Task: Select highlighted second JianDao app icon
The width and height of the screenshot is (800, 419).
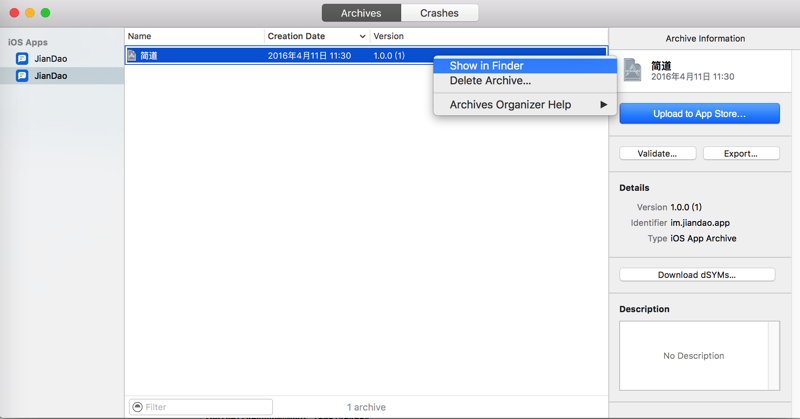Action: tap(22, 76)
